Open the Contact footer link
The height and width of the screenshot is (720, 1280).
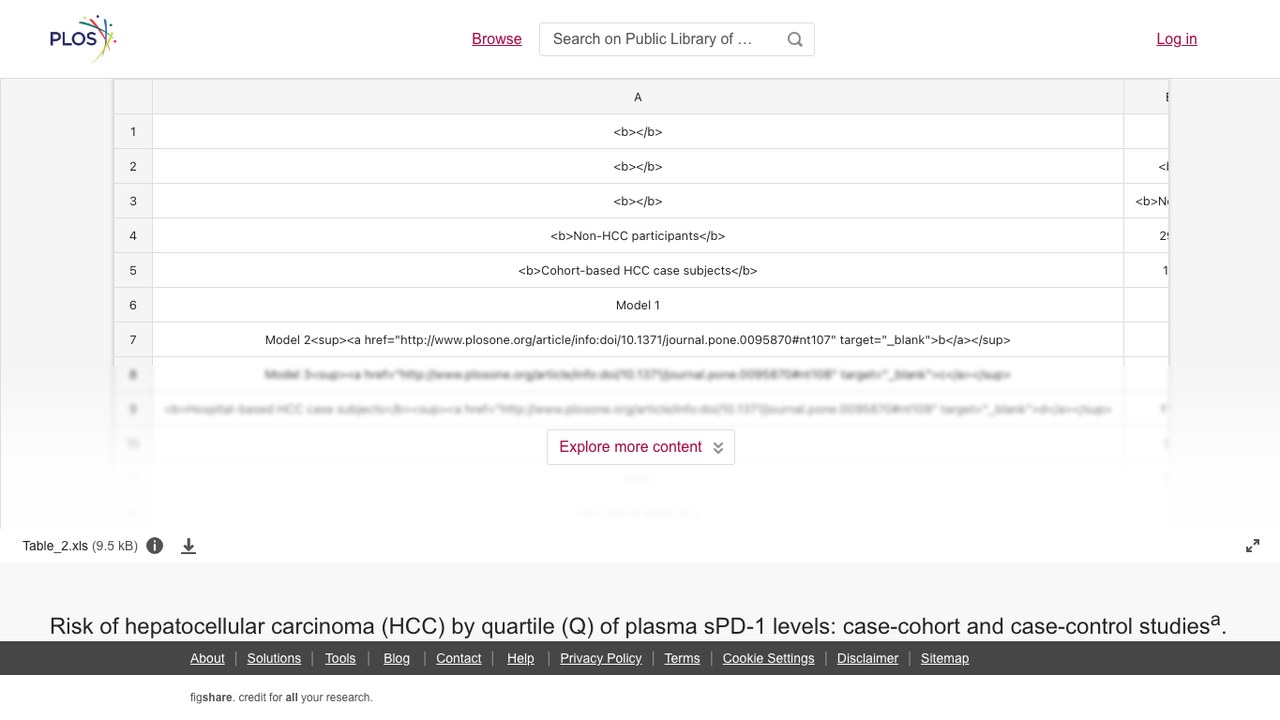(459, 658)
